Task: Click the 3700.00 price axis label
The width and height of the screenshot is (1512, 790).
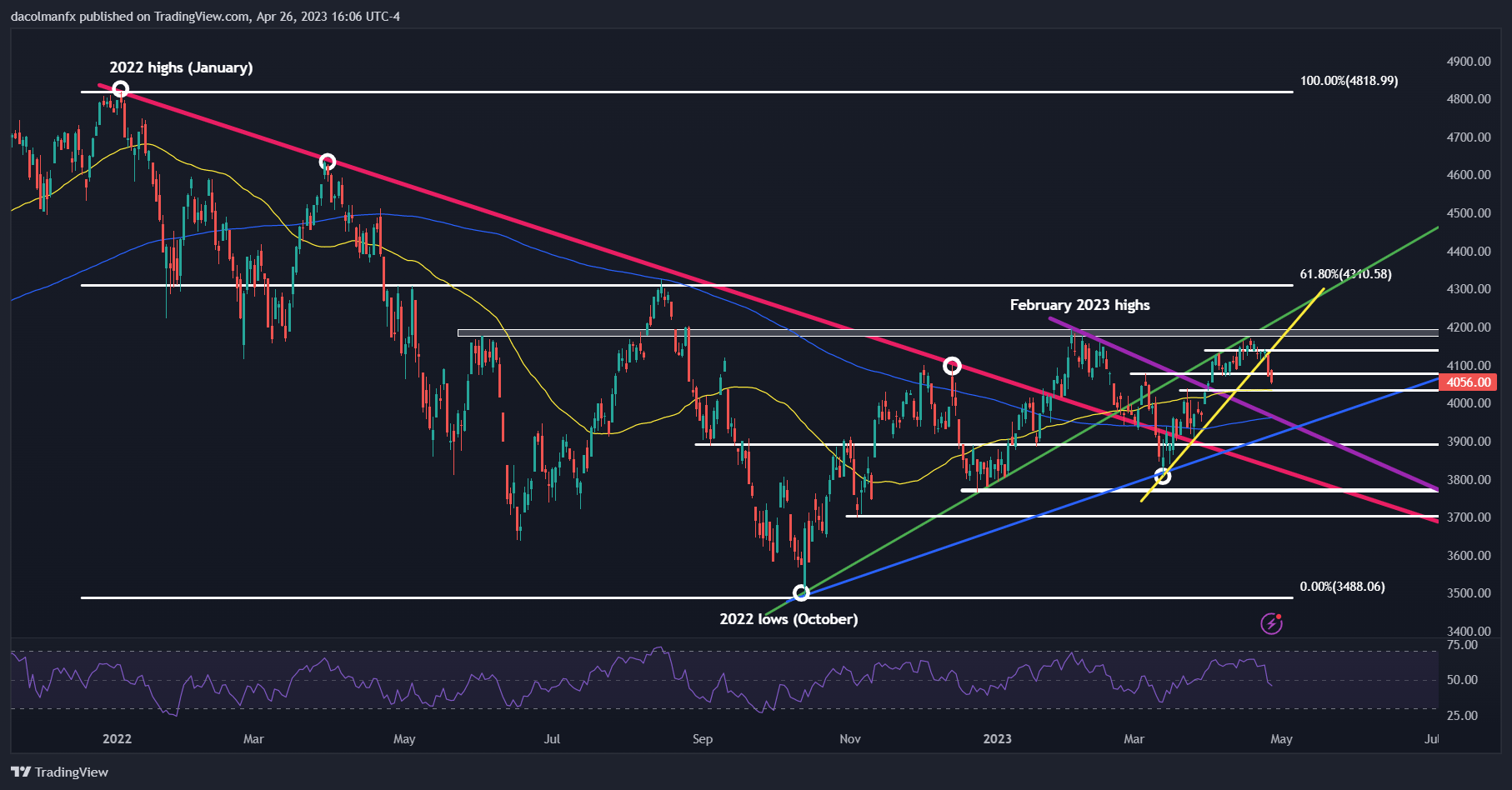Action: 1469,517
